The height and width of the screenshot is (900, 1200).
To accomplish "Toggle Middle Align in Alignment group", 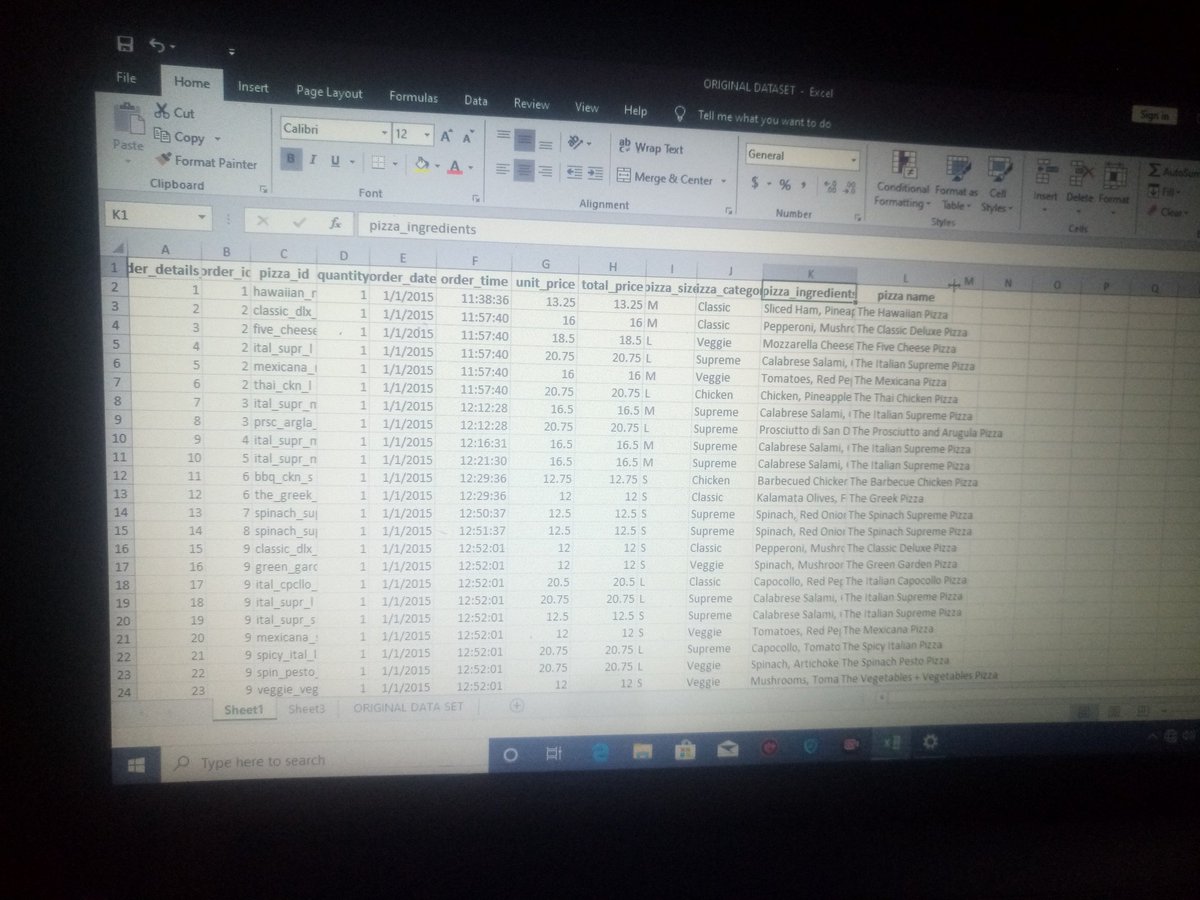I will (x=525, y=139).
